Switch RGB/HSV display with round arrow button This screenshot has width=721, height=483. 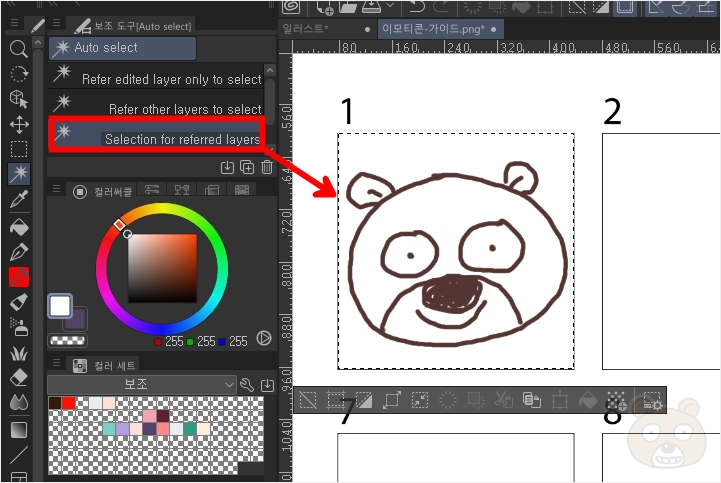[x=264, y=338]
